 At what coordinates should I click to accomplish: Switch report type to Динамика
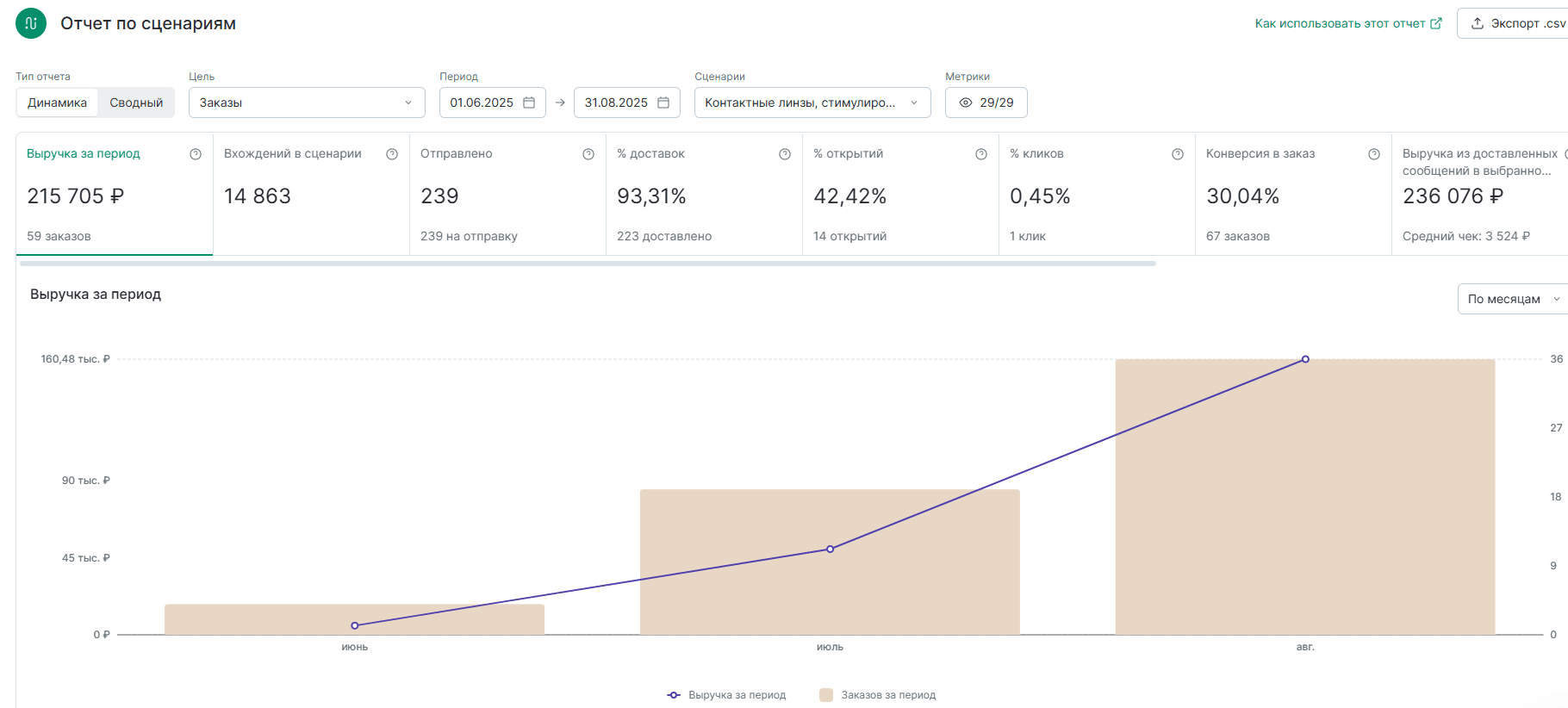[57, 102]
